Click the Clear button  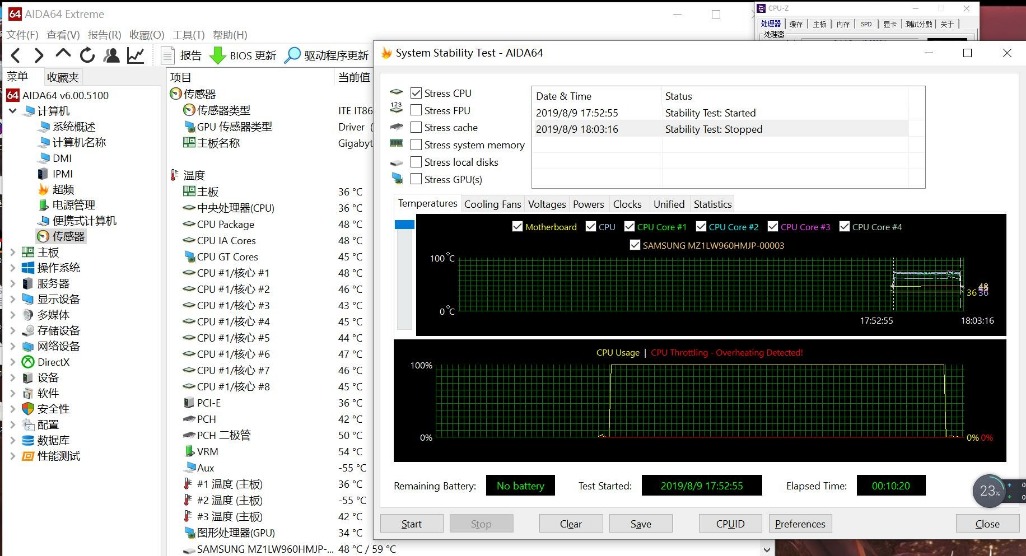click(571, 523)
